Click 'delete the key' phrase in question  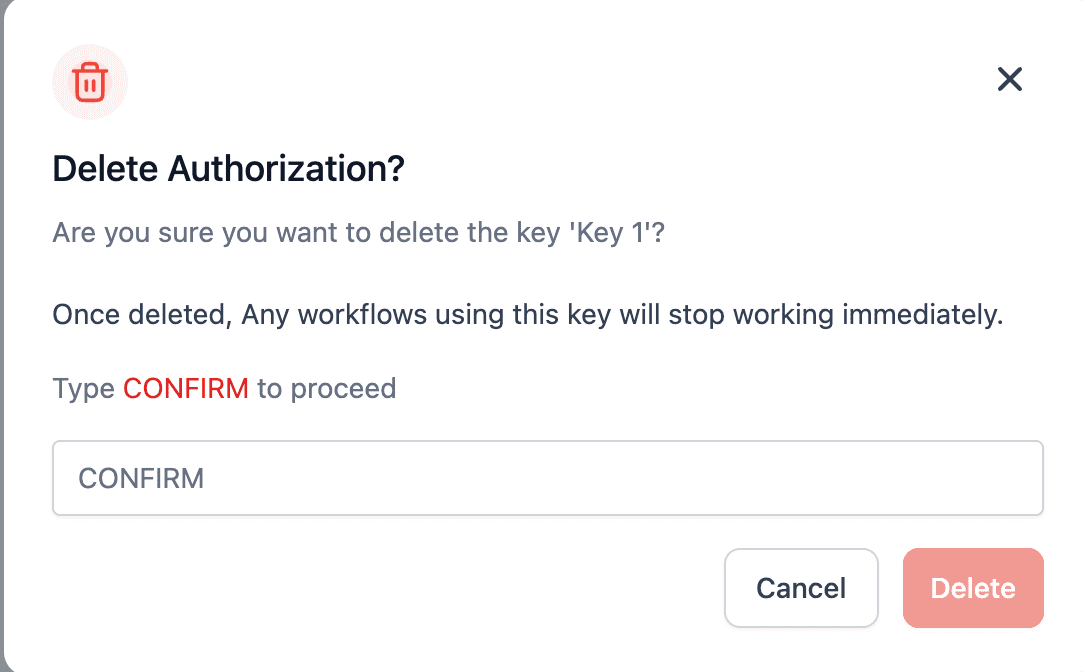point(469,233)
